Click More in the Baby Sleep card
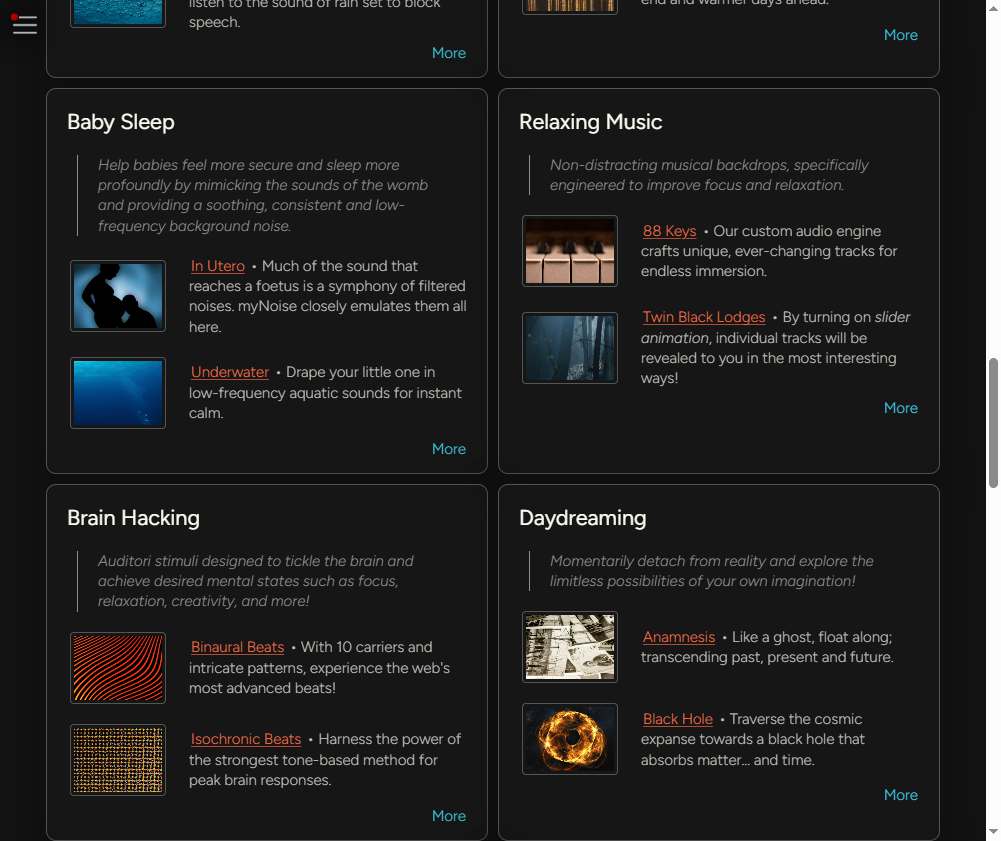 coord(449,449)
